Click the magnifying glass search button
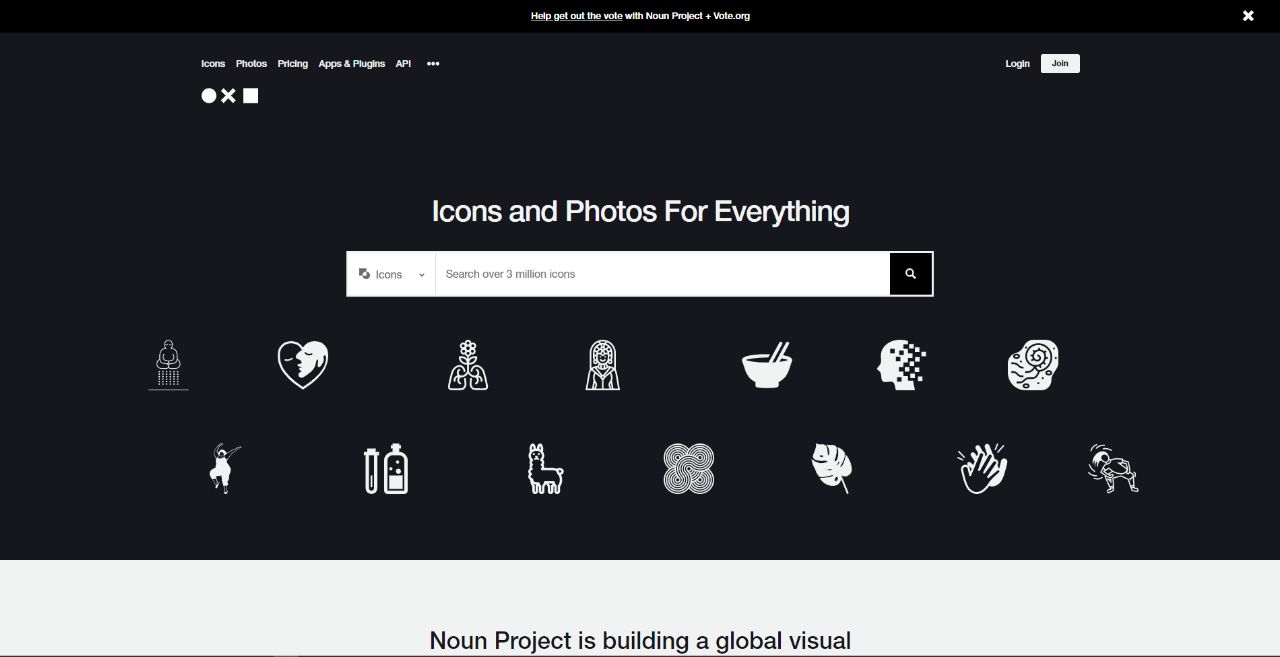This screenshot has width=1280, height=657. click(x=911, y=274)
